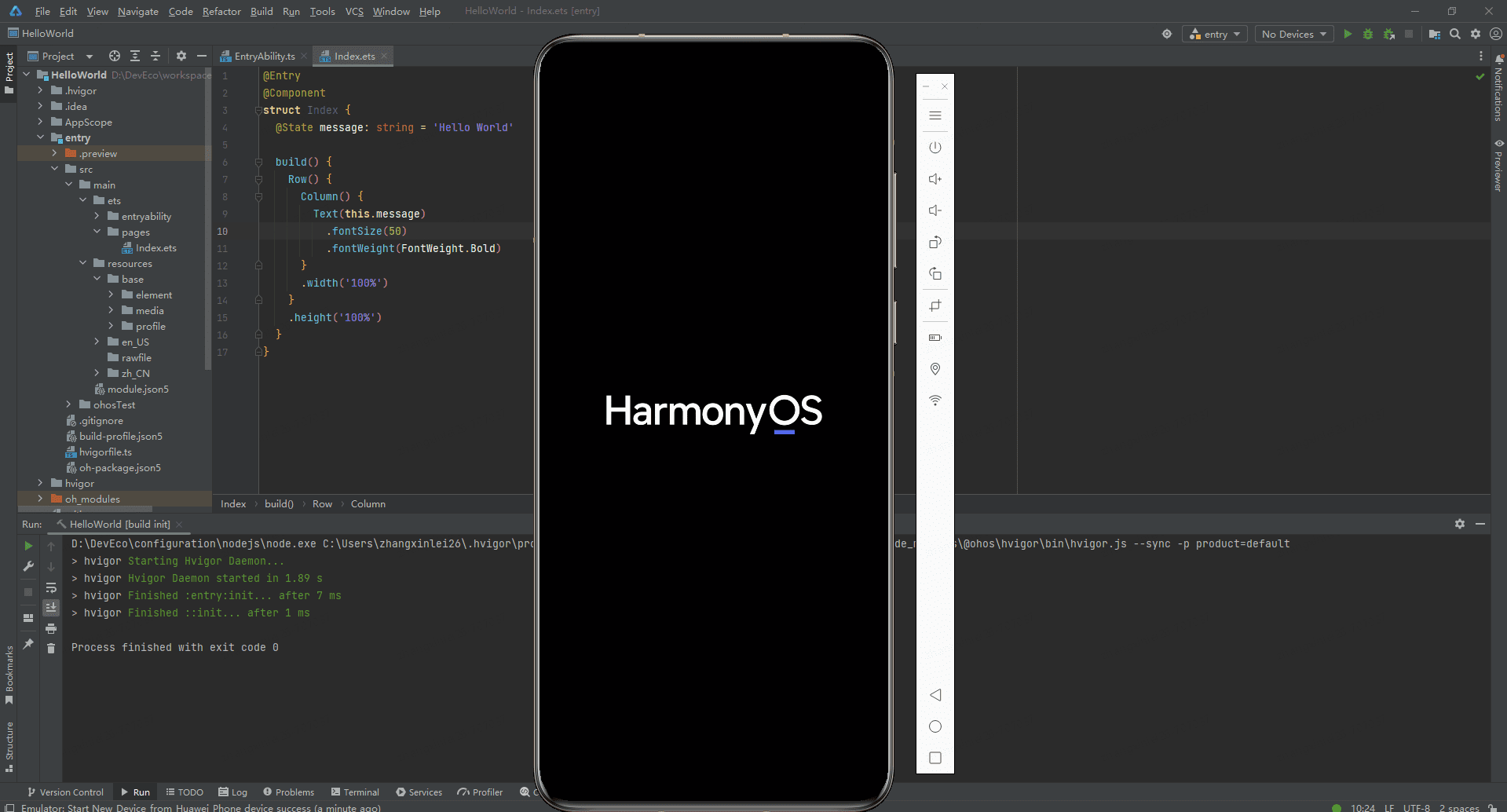
Task: Toggle scroll to end in Run console
Action: click(x=51, y=608)
